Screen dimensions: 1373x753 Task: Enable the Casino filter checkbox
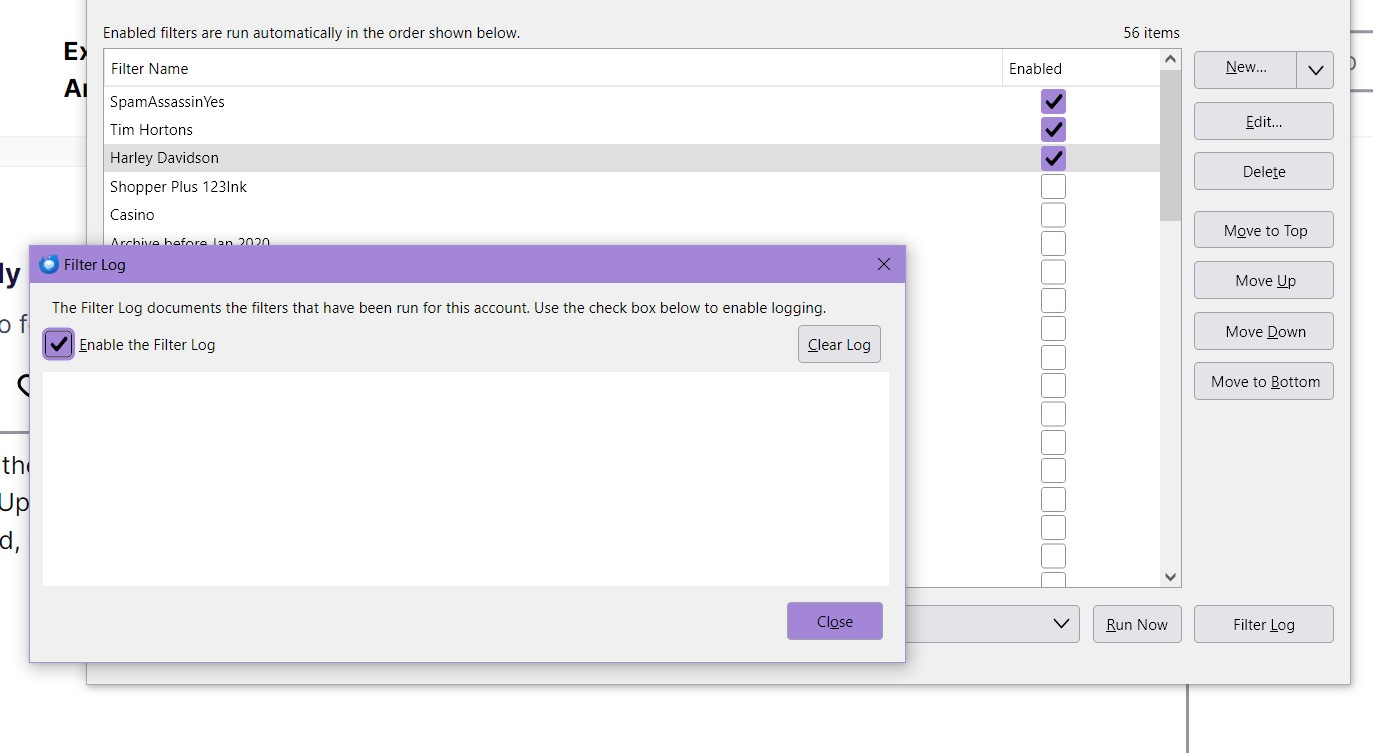point(1053,215)
